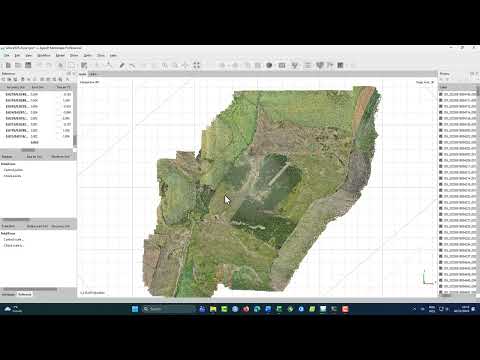480x360 pixels.
Task: Click the four-arrow Reset View icon
Action: click(x=197, y=65)
